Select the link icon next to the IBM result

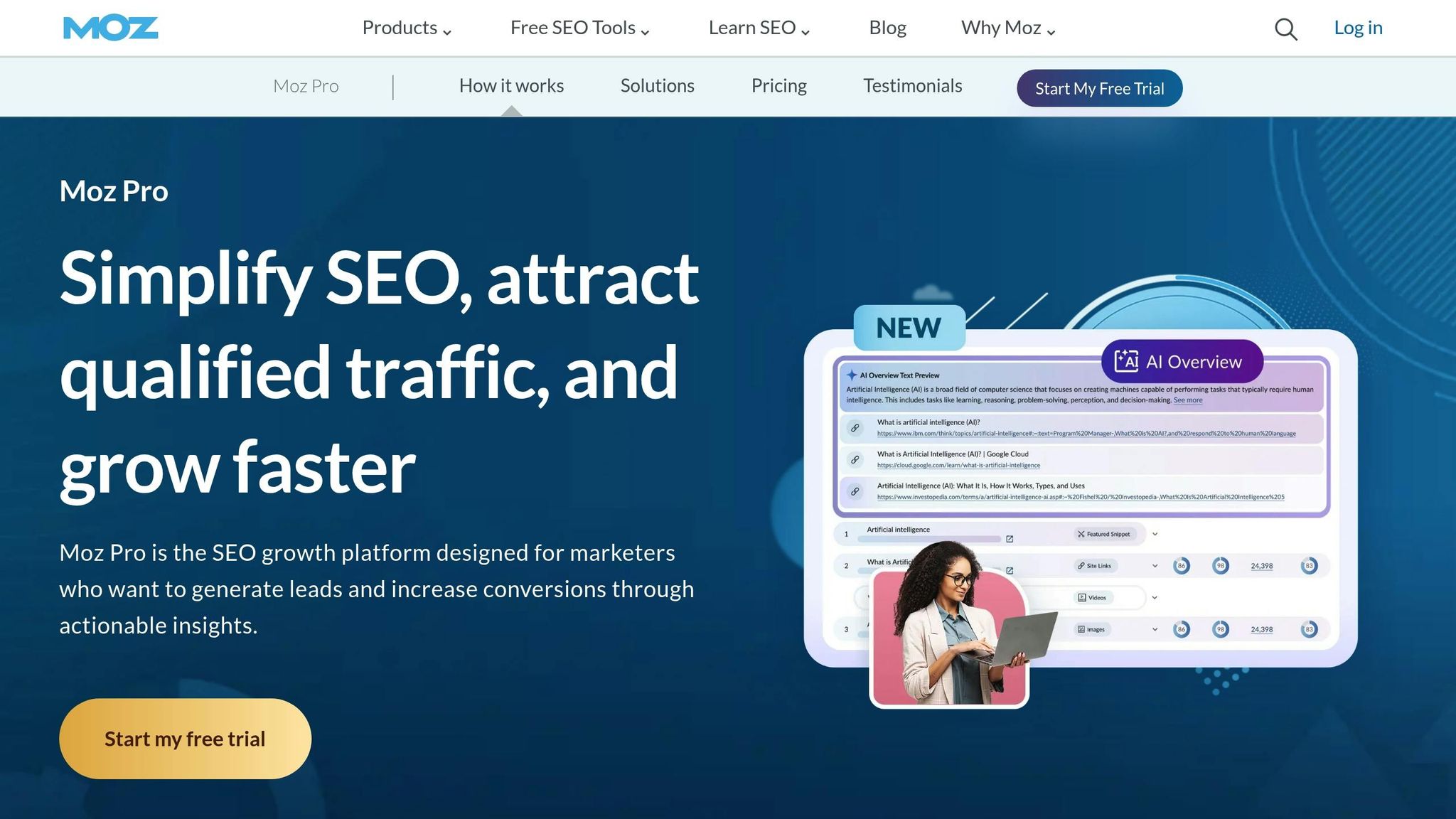(x=855, y=429)
